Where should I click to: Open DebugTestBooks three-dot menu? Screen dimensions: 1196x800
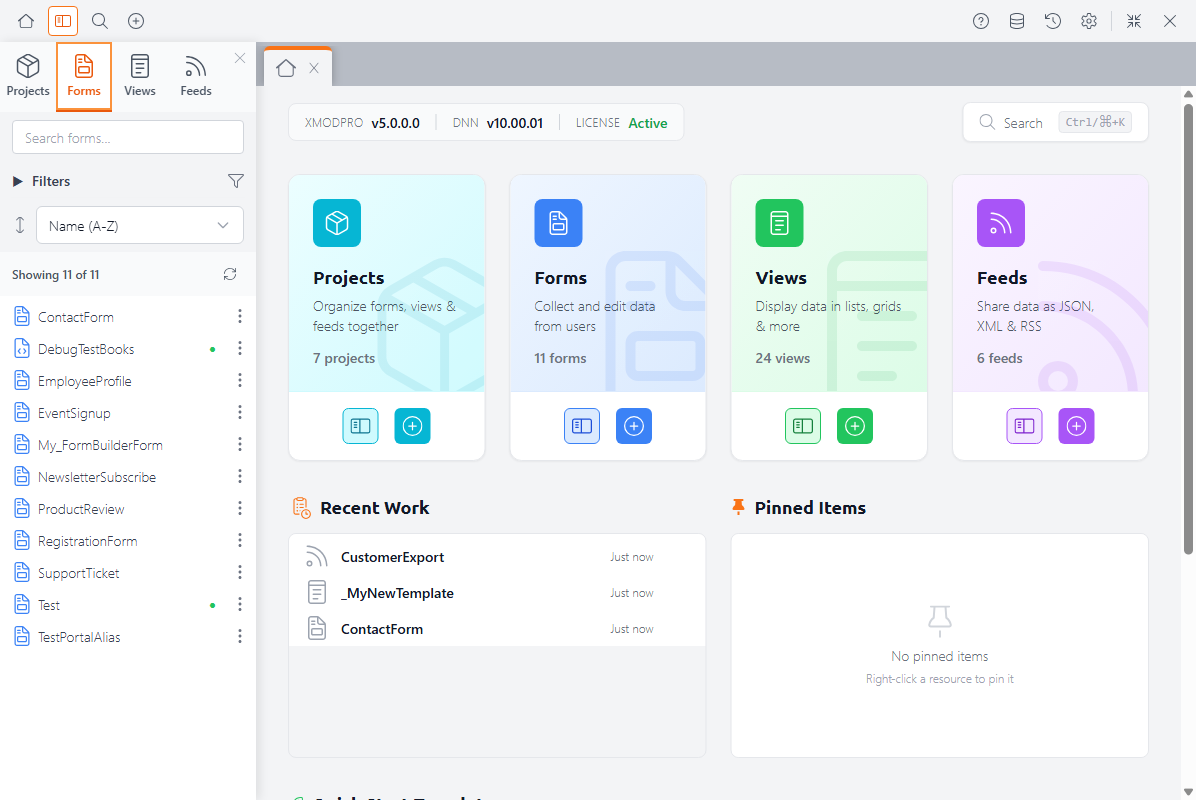click(240, 349)
